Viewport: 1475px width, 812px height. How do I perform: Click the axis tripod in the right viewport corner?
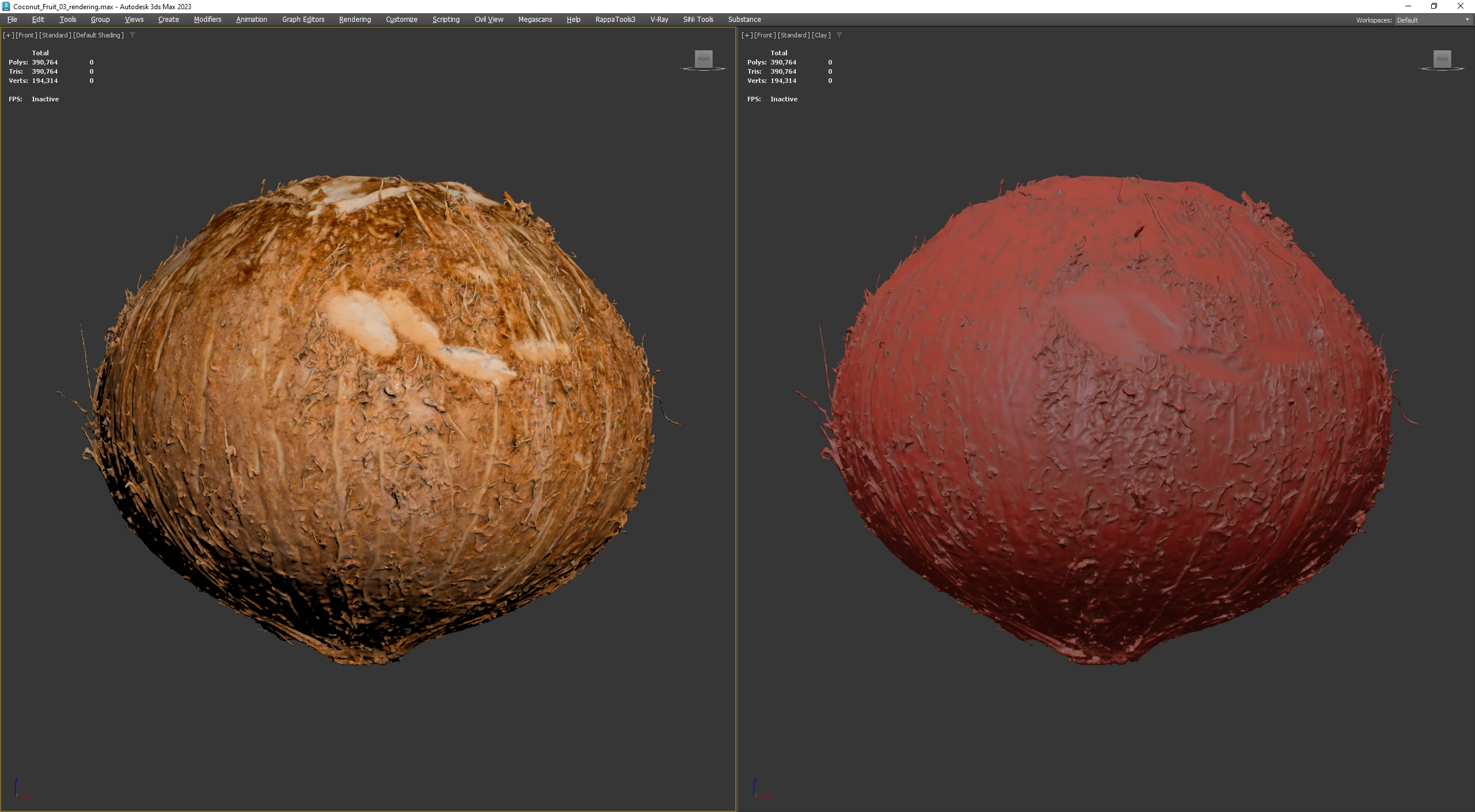pos(759,789)
